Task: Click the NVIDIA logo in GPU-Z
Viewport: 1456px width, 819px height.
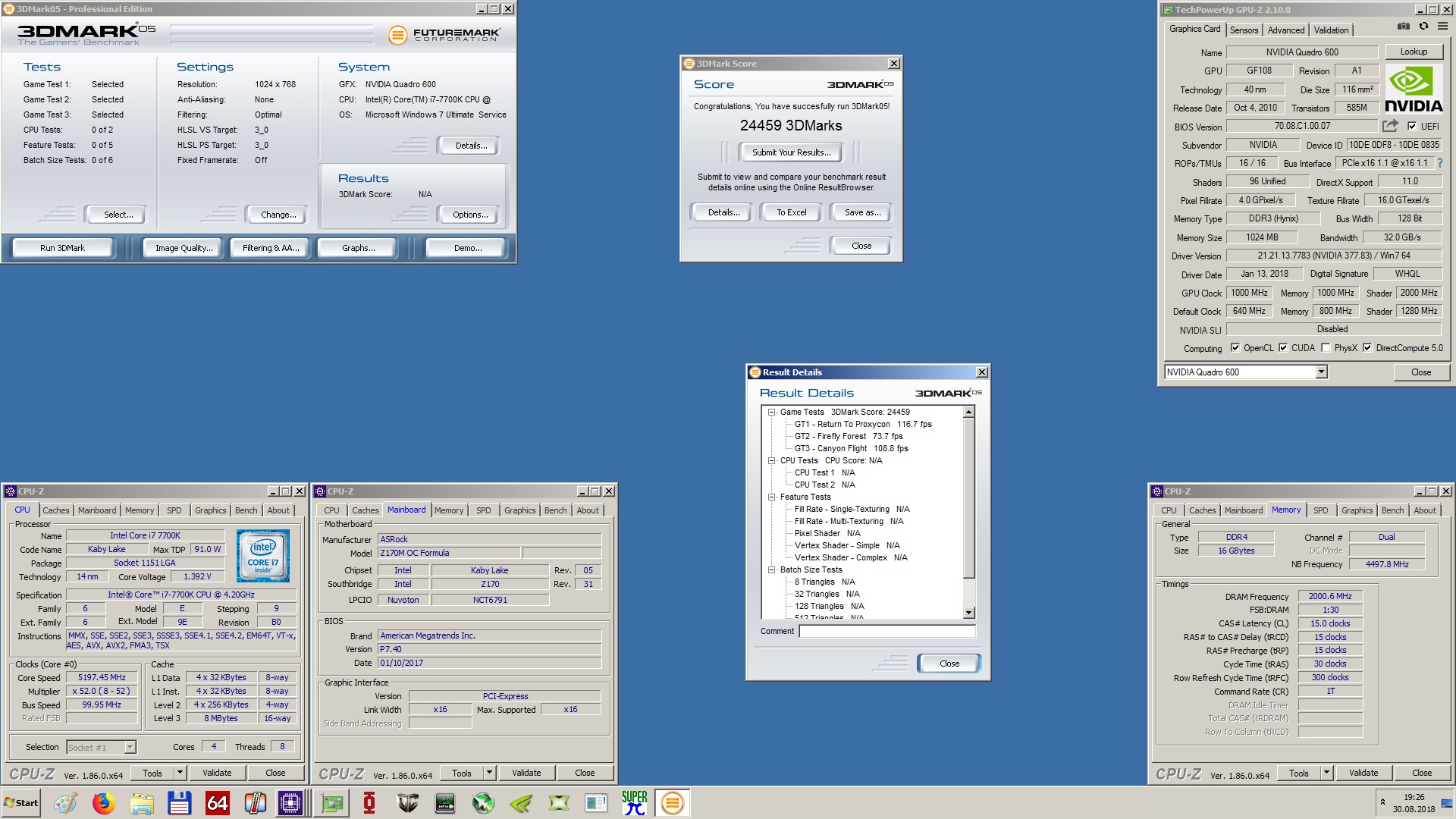Action: [x=1414, y=89]
